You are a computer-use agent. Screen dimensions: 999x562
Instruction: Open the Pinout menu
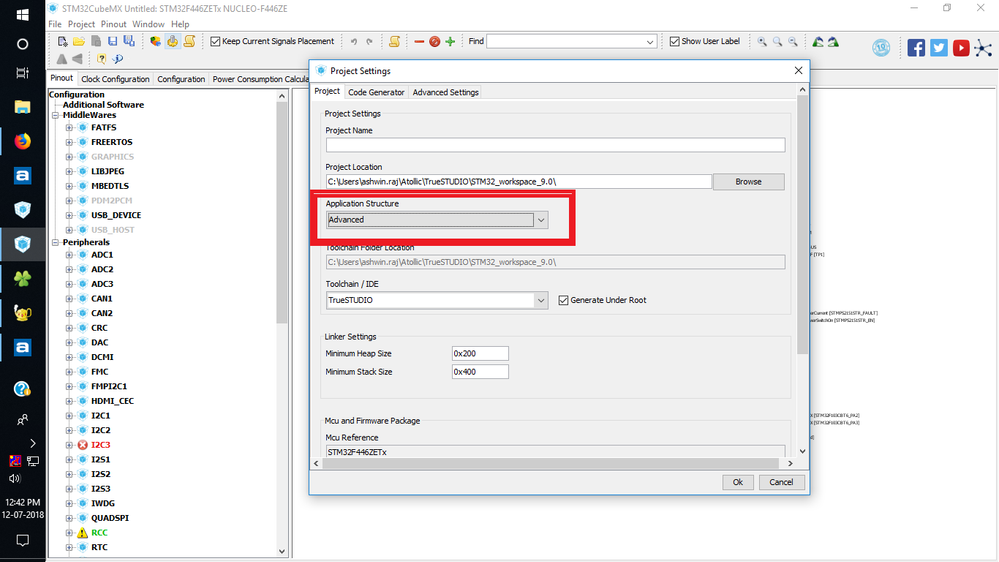(113, 24)
